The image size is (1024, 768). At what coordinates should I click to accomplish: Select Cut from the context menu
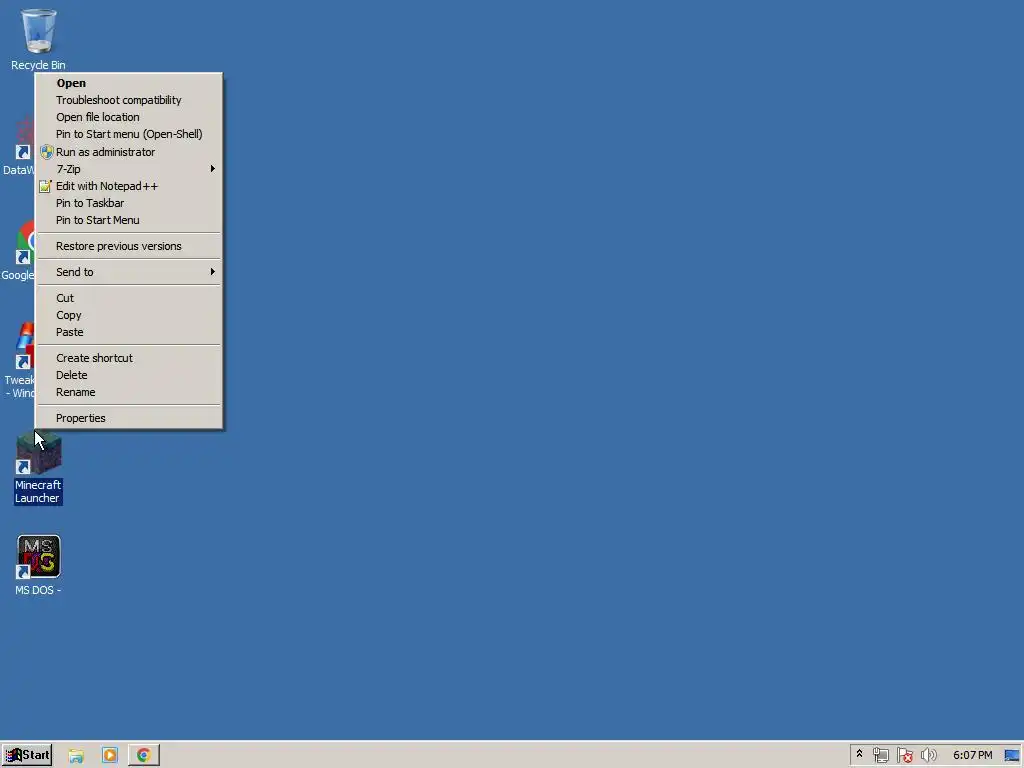coord(129,298)
